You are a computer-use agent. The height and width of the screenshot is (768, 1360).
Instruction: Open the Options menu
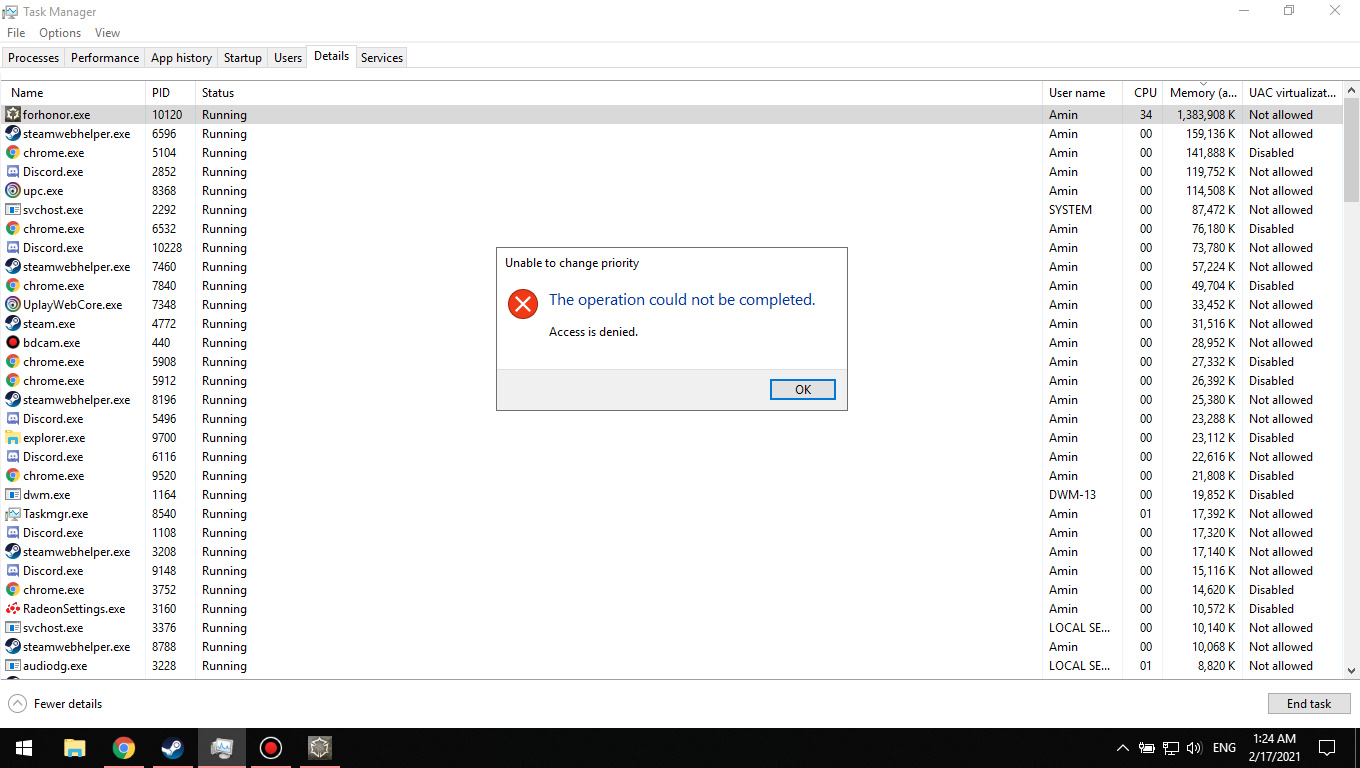coord(60,33)
